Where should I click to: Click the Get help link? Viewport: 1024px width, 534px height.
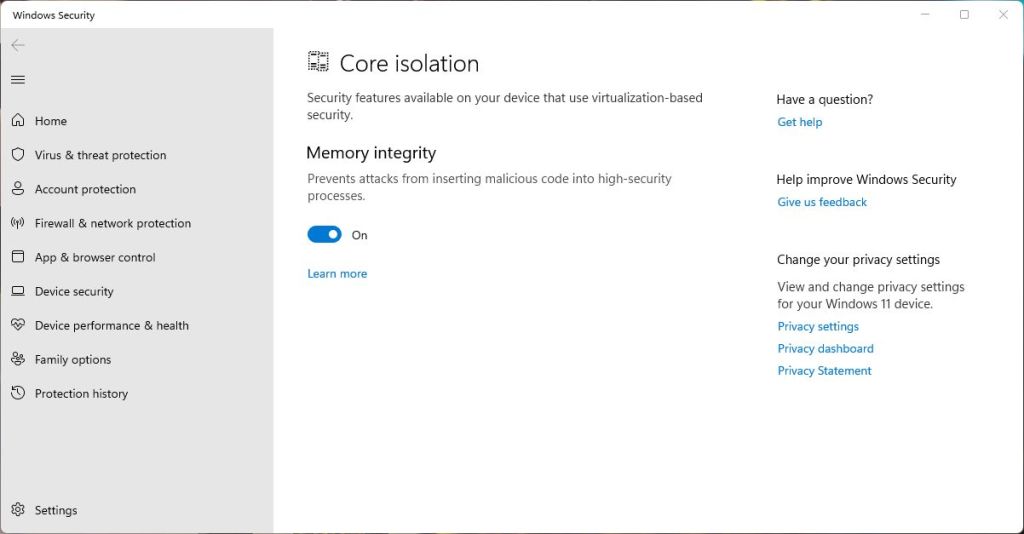tap(800, 122)
